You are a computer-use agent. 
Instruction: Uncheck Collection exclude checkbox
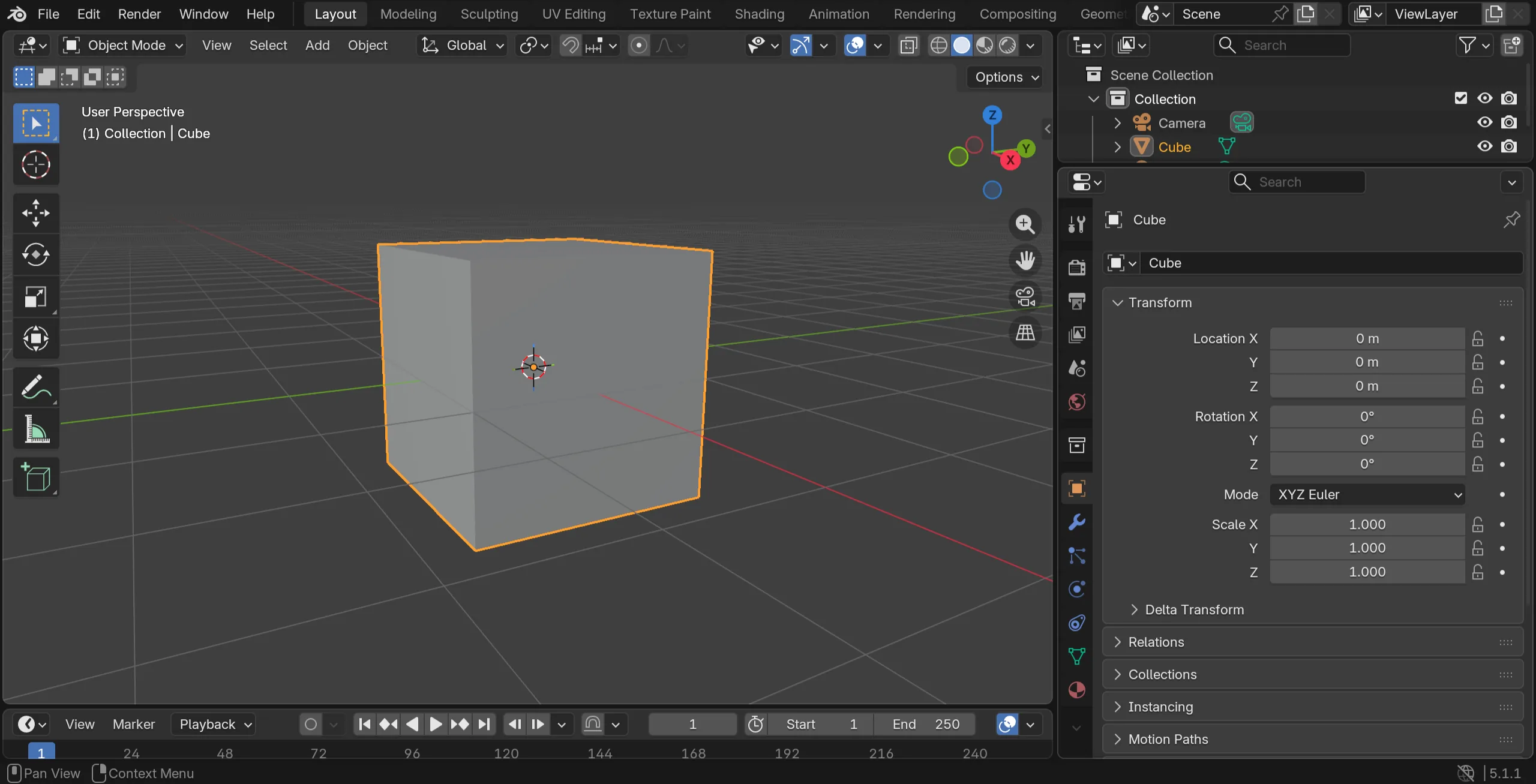tap(1460, 98)
